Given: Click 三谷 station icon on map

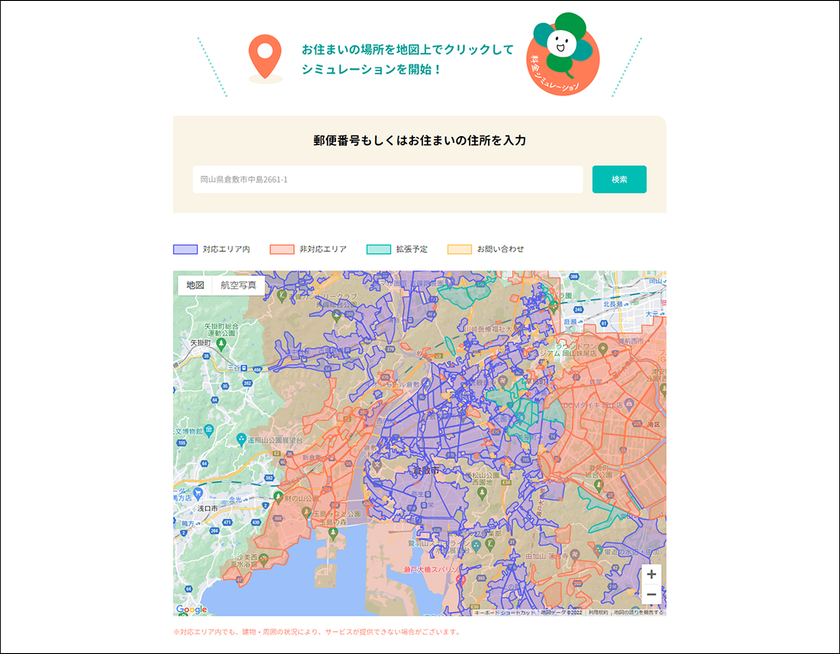Looking at the screenshot, I should point(244,368).
